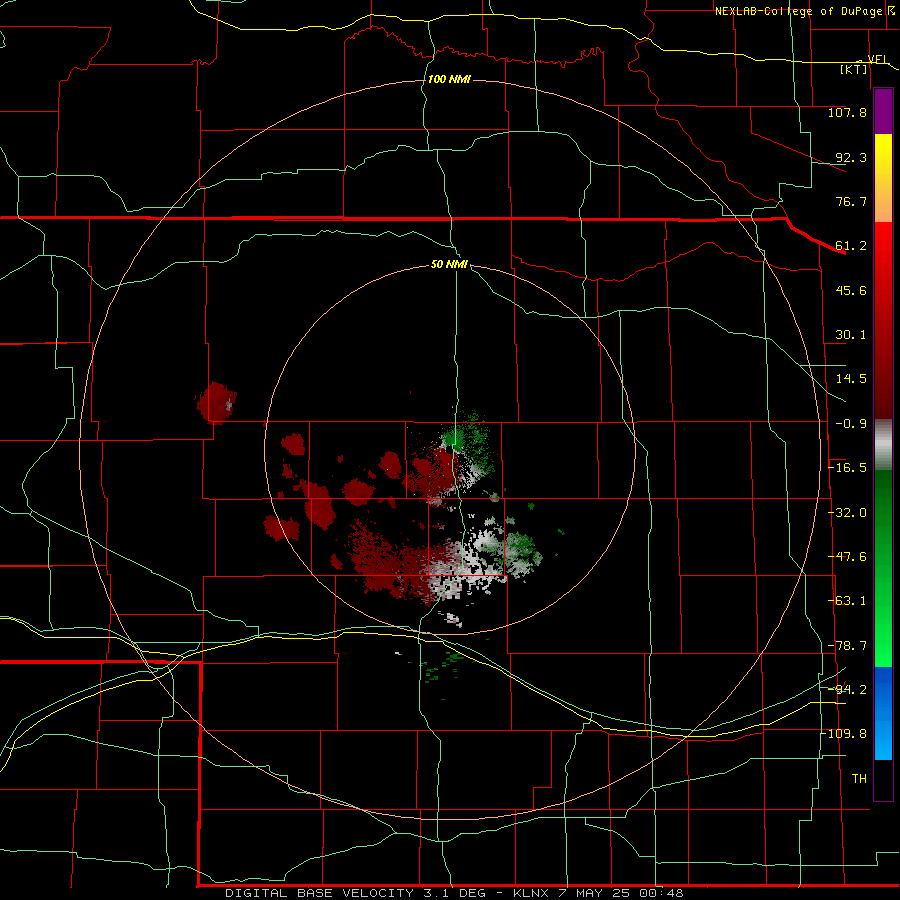Click the 92.3 velocity scale value
Viewport: 900px width, 900px height.
click(x=851, y=157)
